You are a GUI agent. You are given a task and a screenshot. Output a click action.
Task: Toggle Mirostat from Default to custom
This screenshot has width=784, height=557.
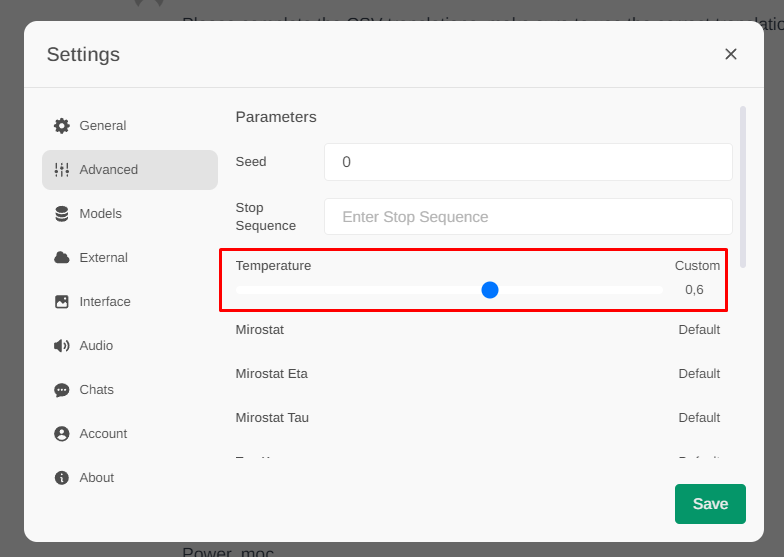(699, 330)
